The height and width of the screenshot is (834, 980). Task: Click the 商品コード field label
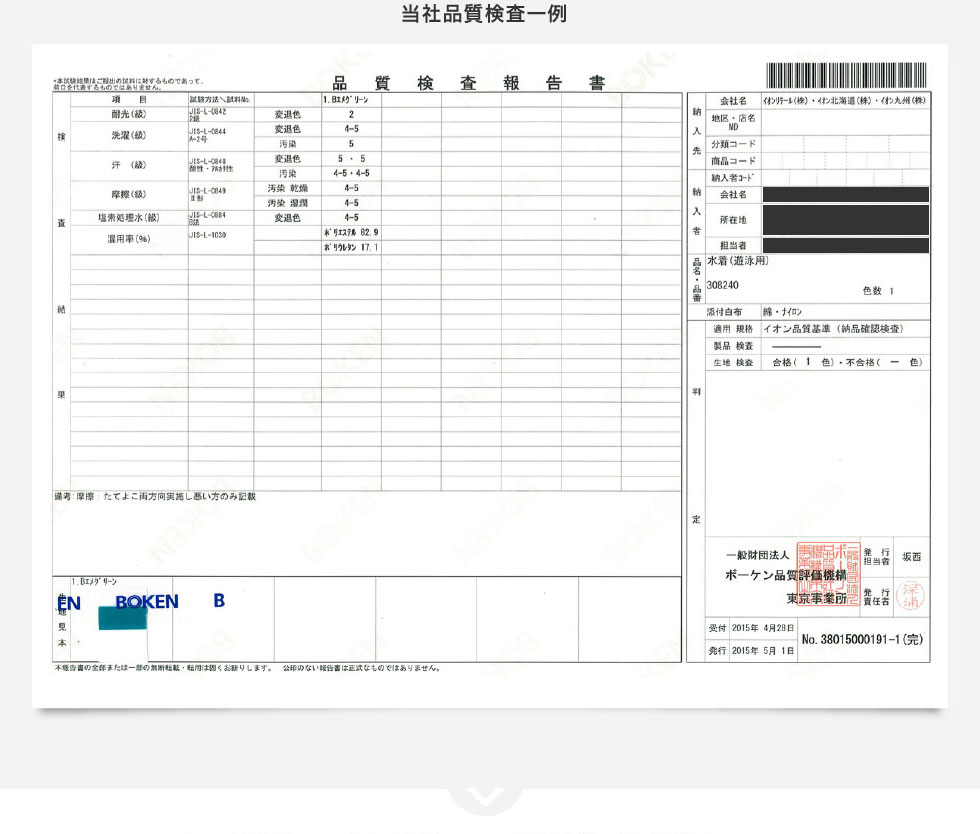pos(733,161)
